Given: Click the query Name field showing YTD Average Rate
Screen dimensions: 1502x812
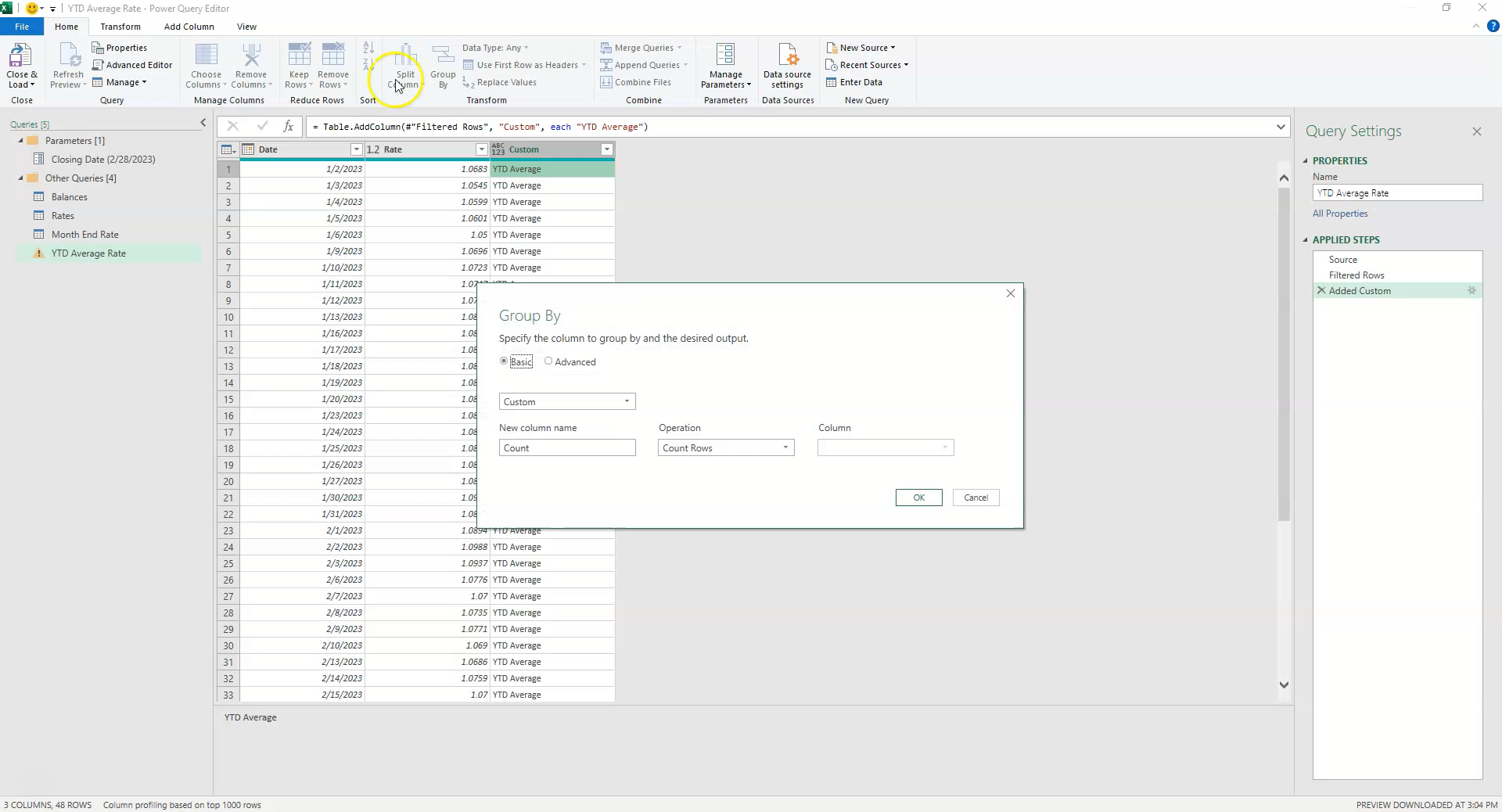Looking at the screenshot, I should (x=1397, y=192).
